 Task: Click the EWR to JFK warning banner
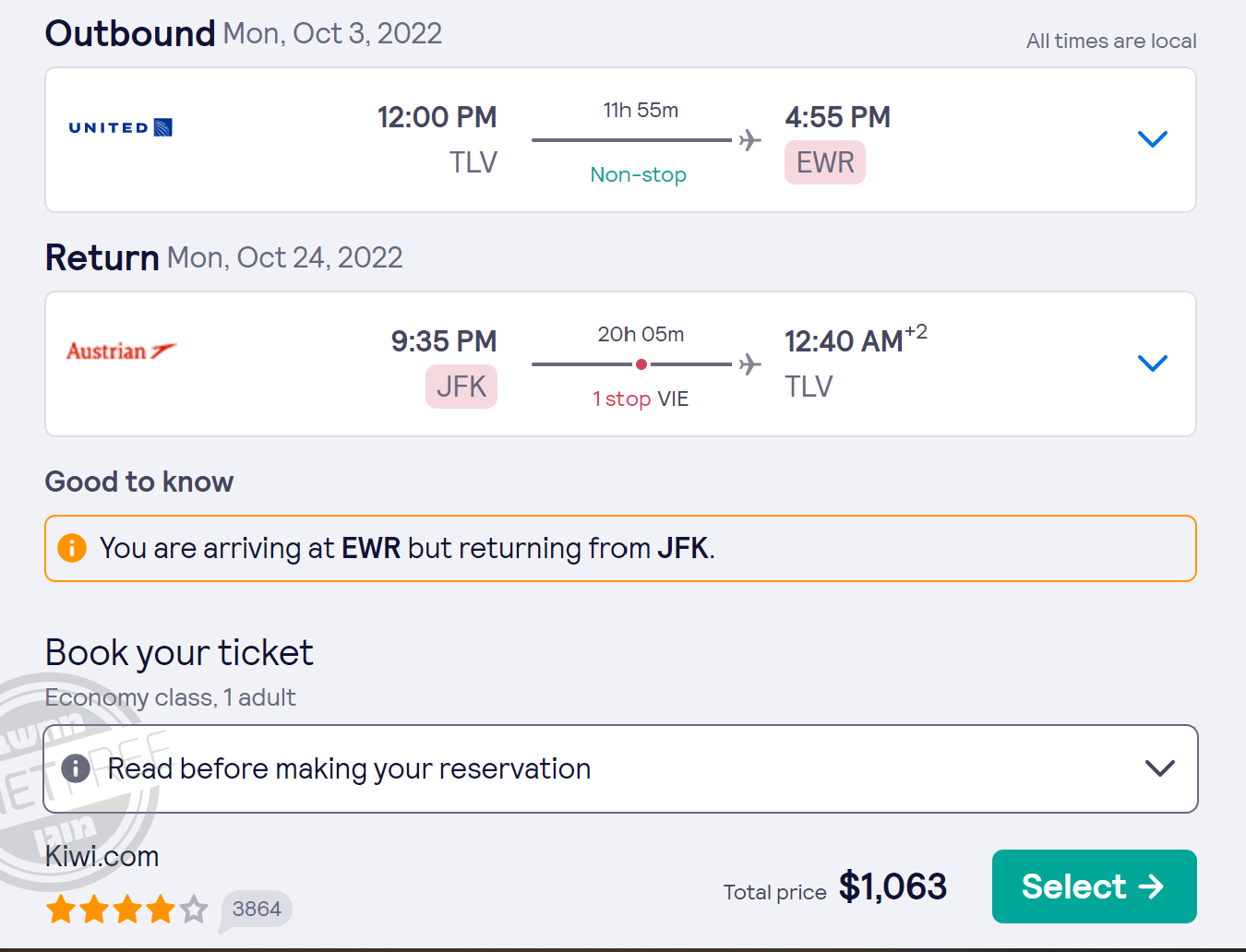click(620, 548)
